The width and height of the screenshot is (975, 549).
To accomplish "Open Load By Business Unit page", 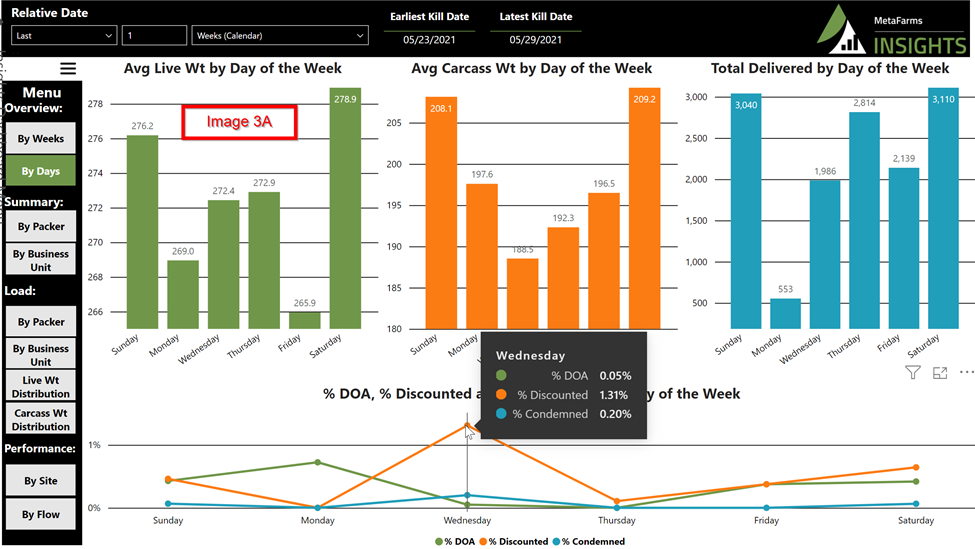I will click(40, 354).
